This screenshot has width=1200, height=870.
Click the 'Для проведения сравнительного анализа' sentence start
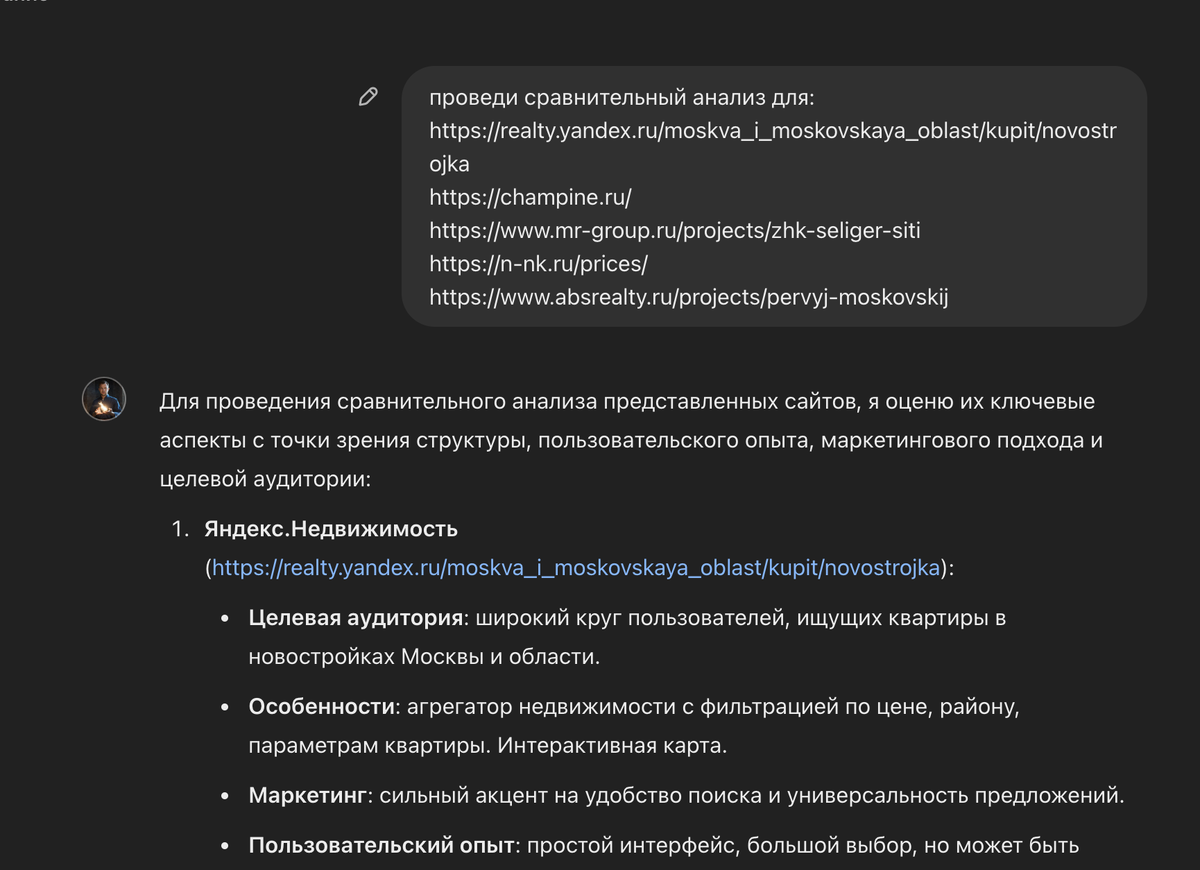click(x=380, y=402)
